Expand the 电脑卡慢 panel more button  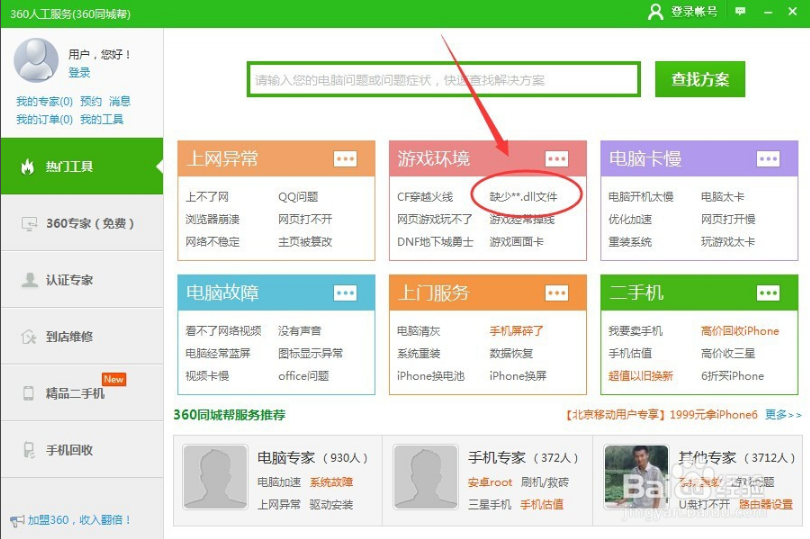768,159
